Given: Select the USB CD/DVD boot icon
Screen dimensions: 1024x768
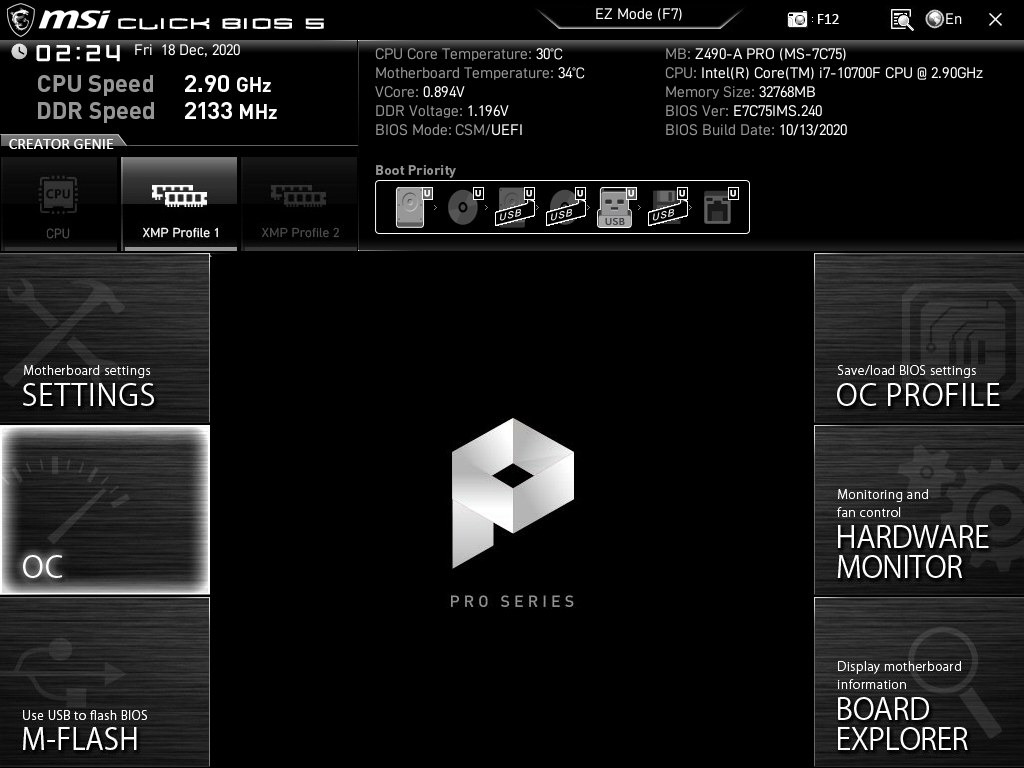Looking at the screenshot, I should tap(566, 207).
